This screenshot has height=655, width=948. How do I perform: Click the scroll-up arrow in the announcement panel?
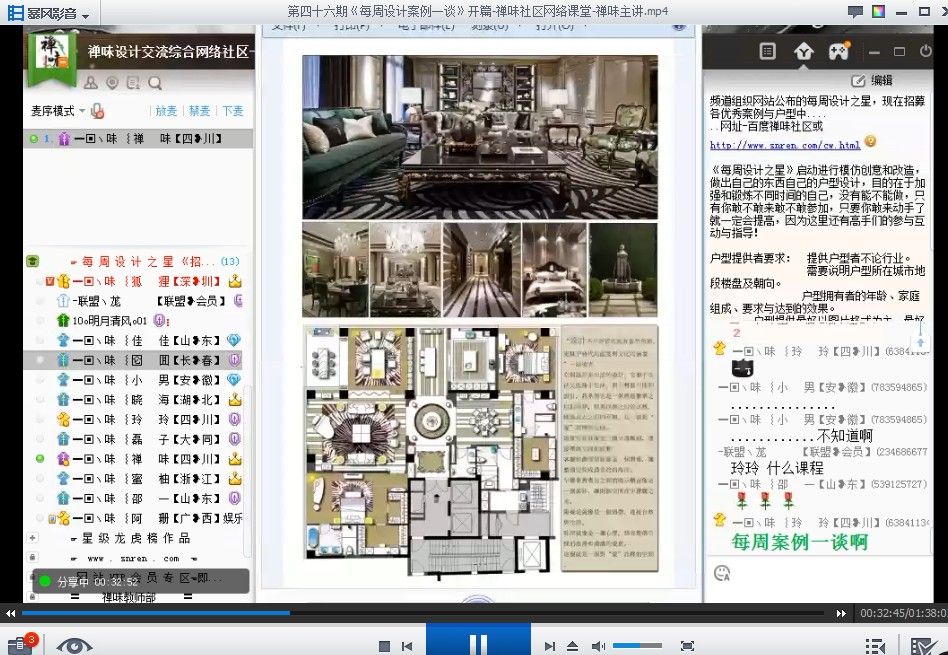tap(920, 342)
